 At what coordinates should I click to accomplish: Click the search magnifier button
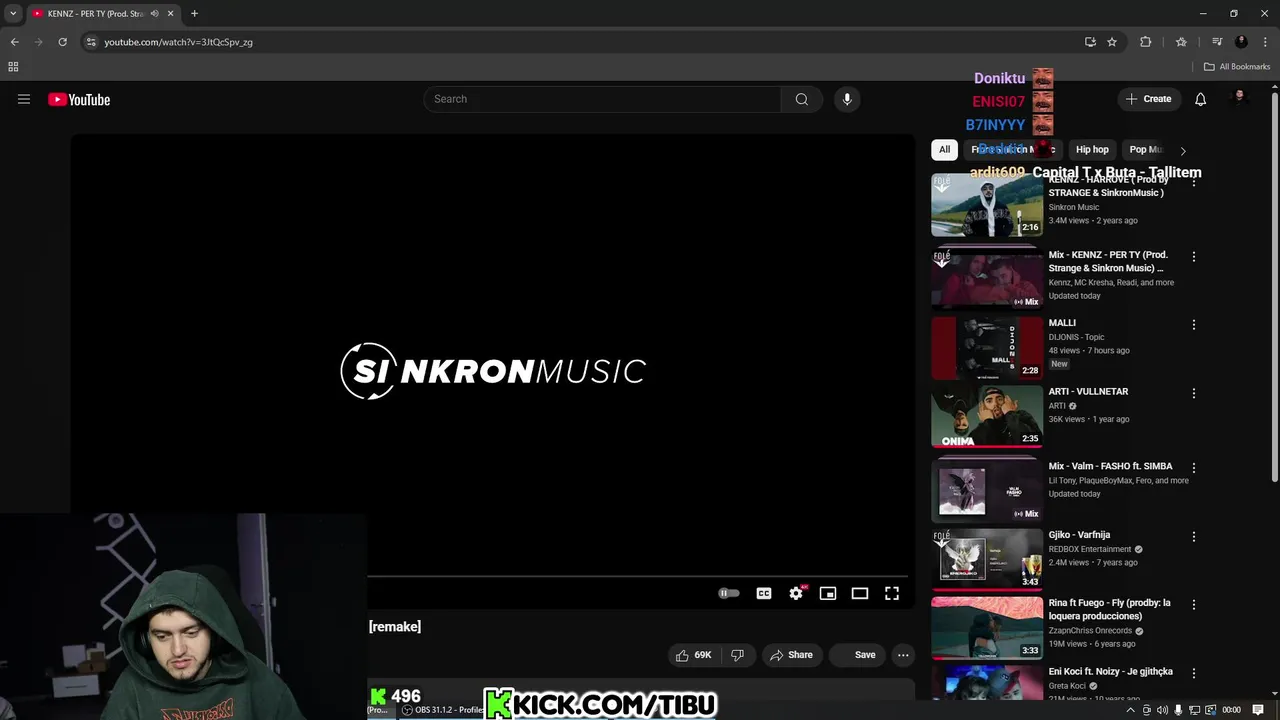[801, 99]
